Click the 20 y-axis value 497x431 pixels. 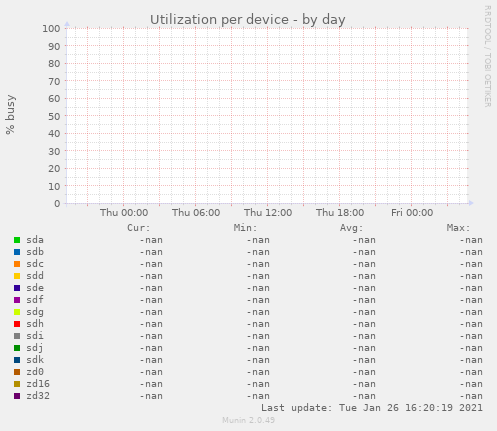point(54,169)
